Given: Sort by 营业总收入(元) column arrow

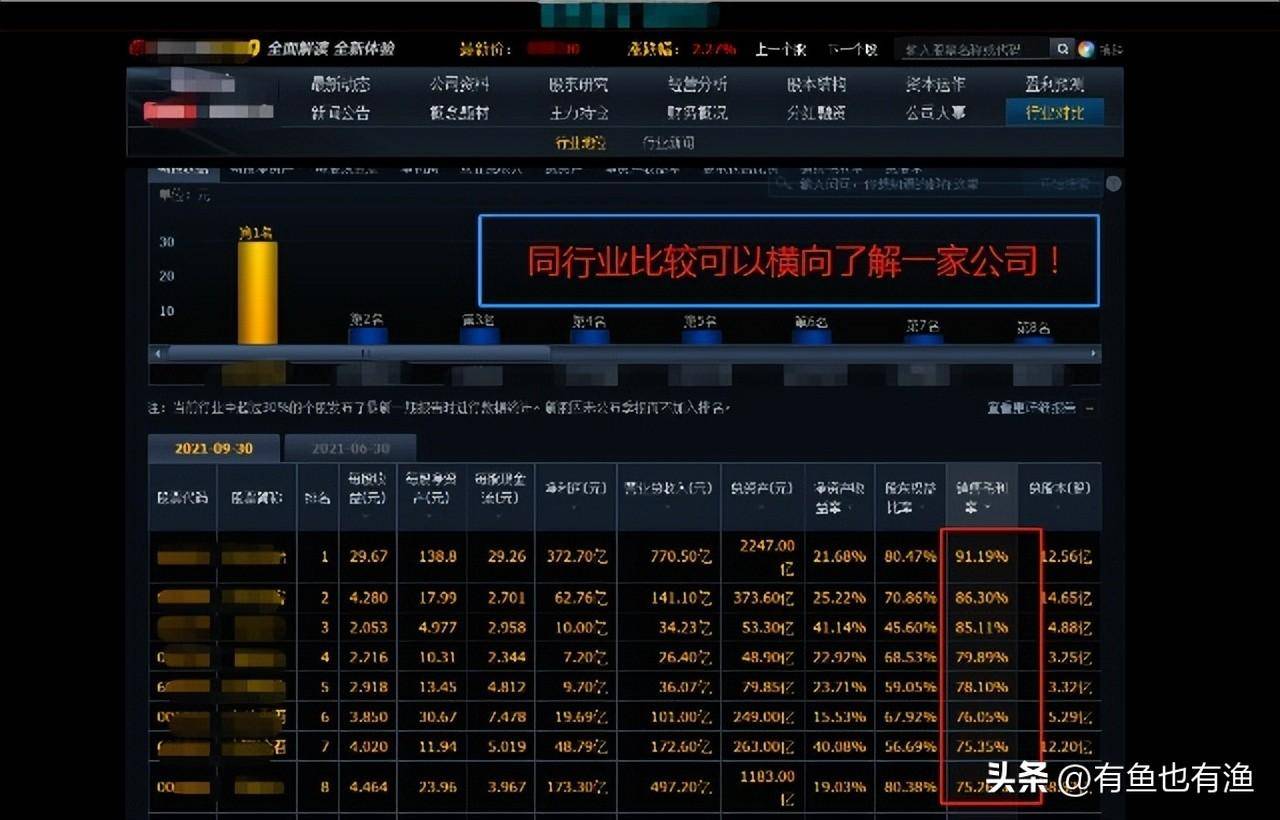Looking at the screenshot, I should pyautogui.click(x=668, y=508).
